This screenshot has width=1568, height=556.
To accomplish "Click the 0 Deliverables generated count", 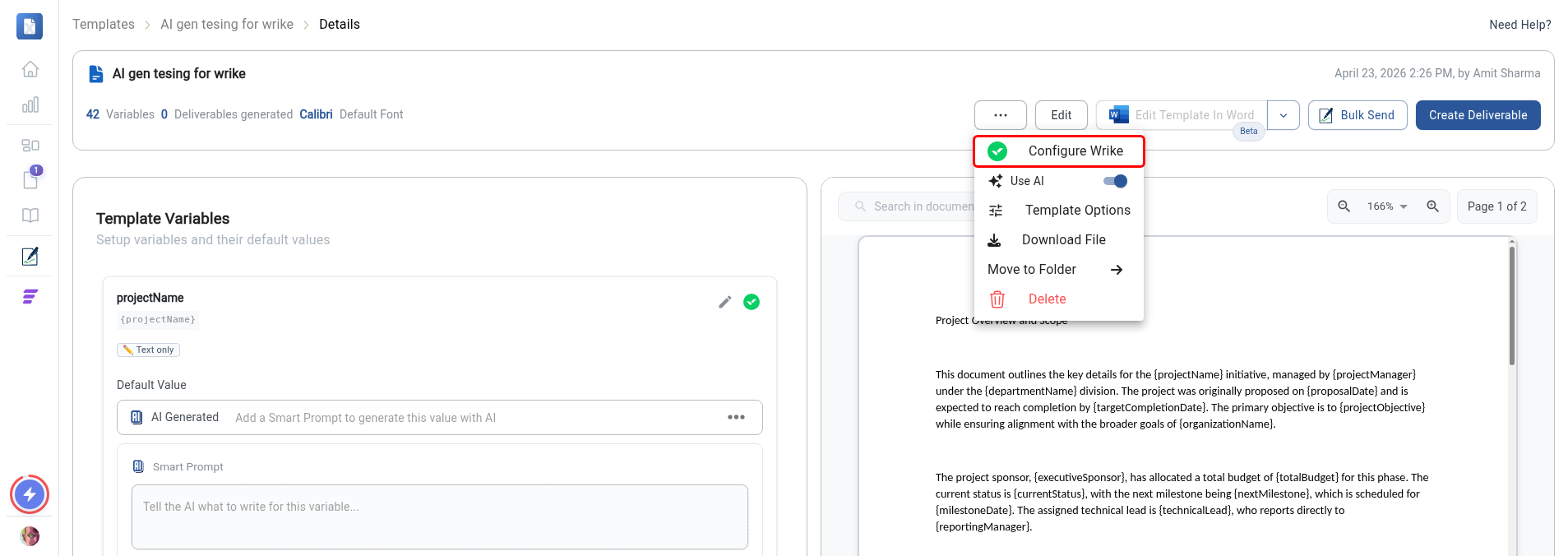I will click(x=227, y=114).
